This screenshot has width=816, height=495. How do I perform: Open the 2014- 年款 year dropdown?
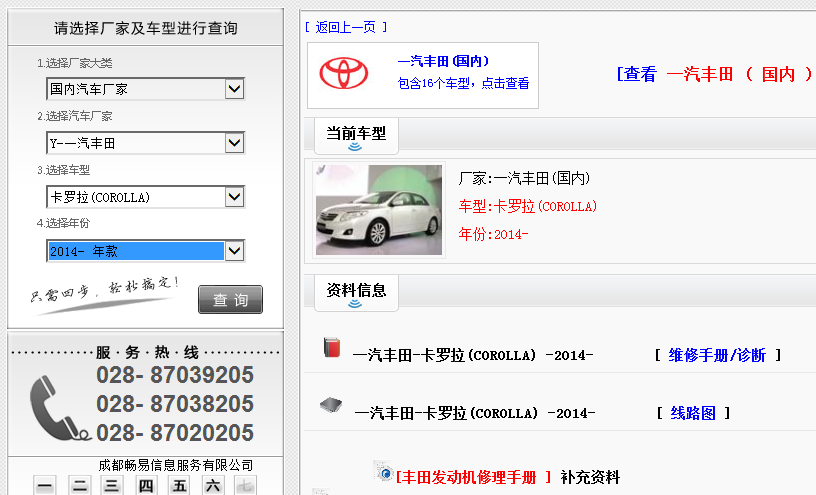[x=145, y=251]
